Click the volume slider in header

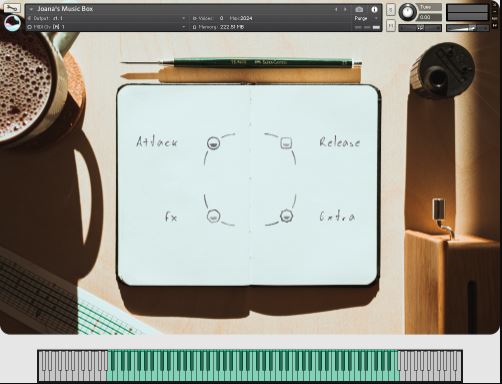click(467, 28)
